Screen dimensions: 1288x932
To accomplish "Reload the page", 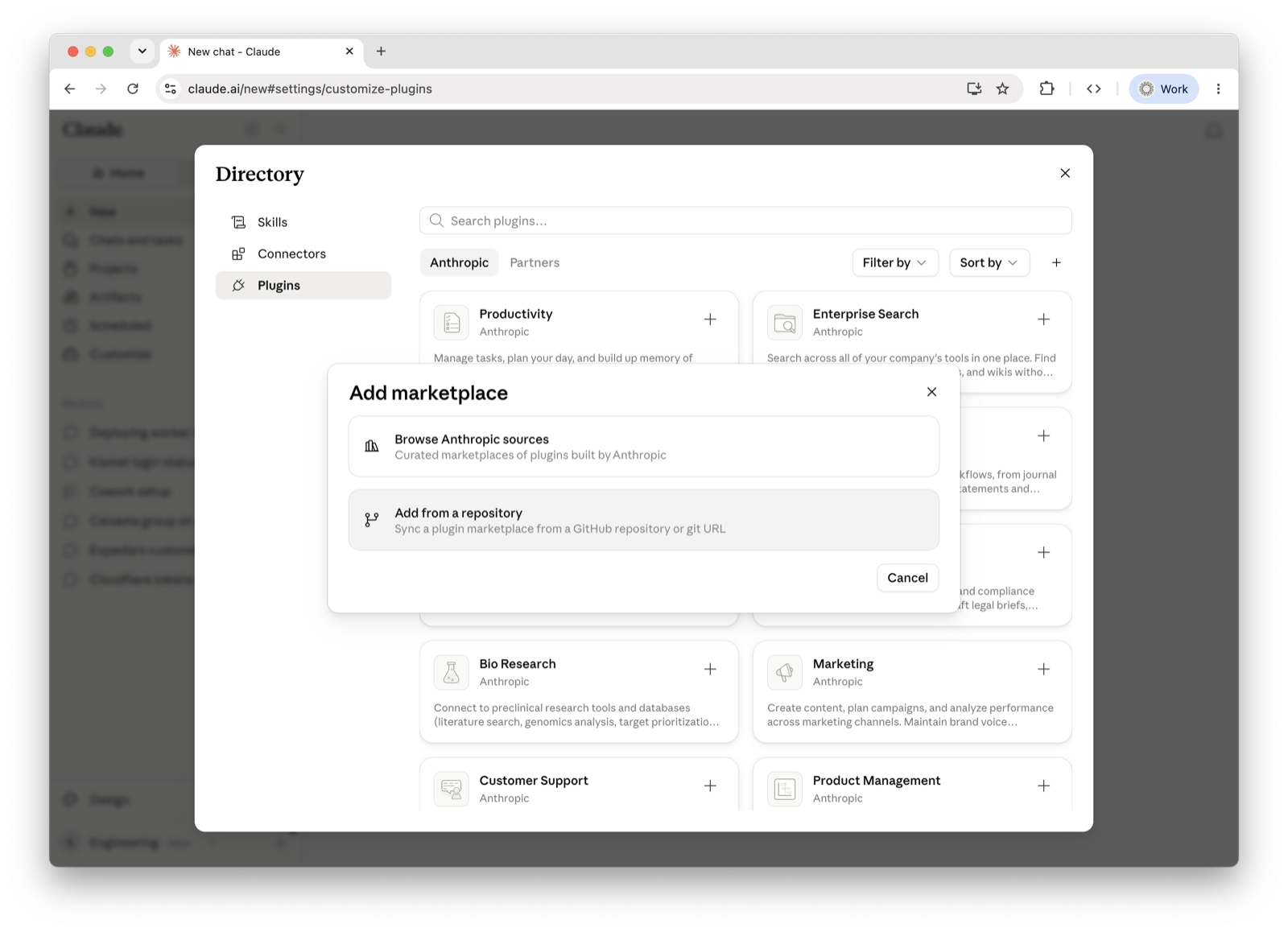I will pyautogui.click(x=133, y=89).
